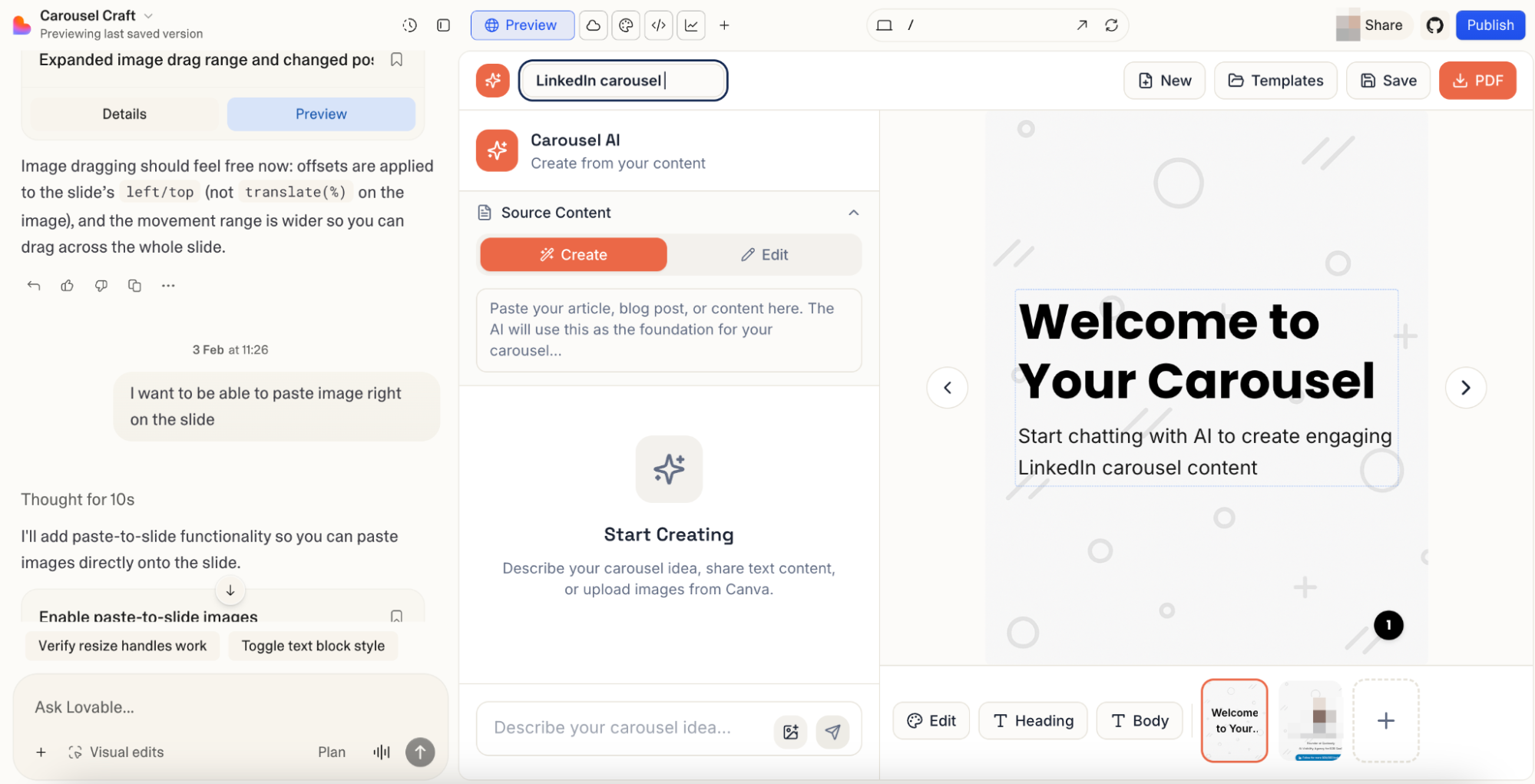Open the Carousel Craft project dropdown

(x=148, y=15)
